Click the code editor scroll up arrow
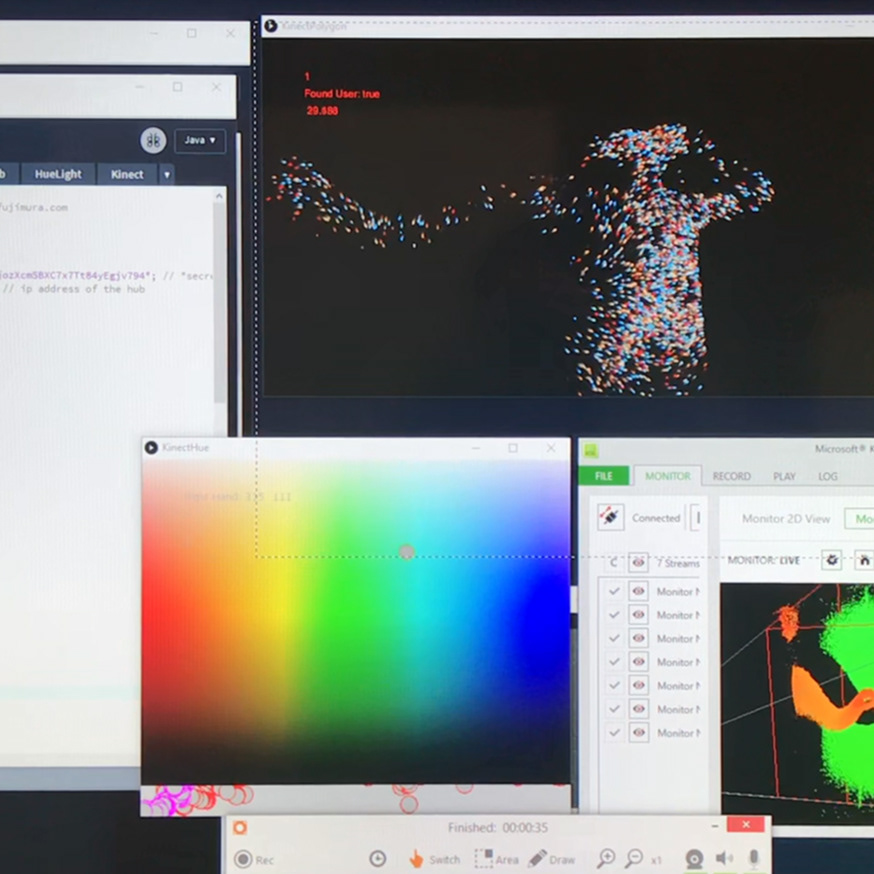Screen dimensions: 874x874 click(x=219, y=198)
